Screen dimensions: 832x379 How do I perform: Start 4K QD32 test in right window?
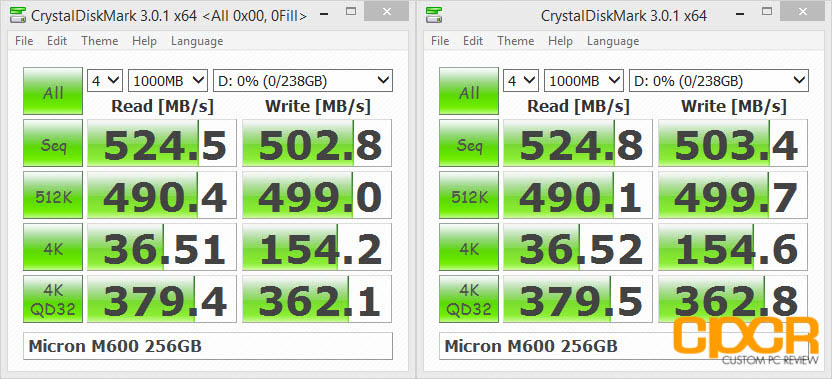tap(469, 299)
